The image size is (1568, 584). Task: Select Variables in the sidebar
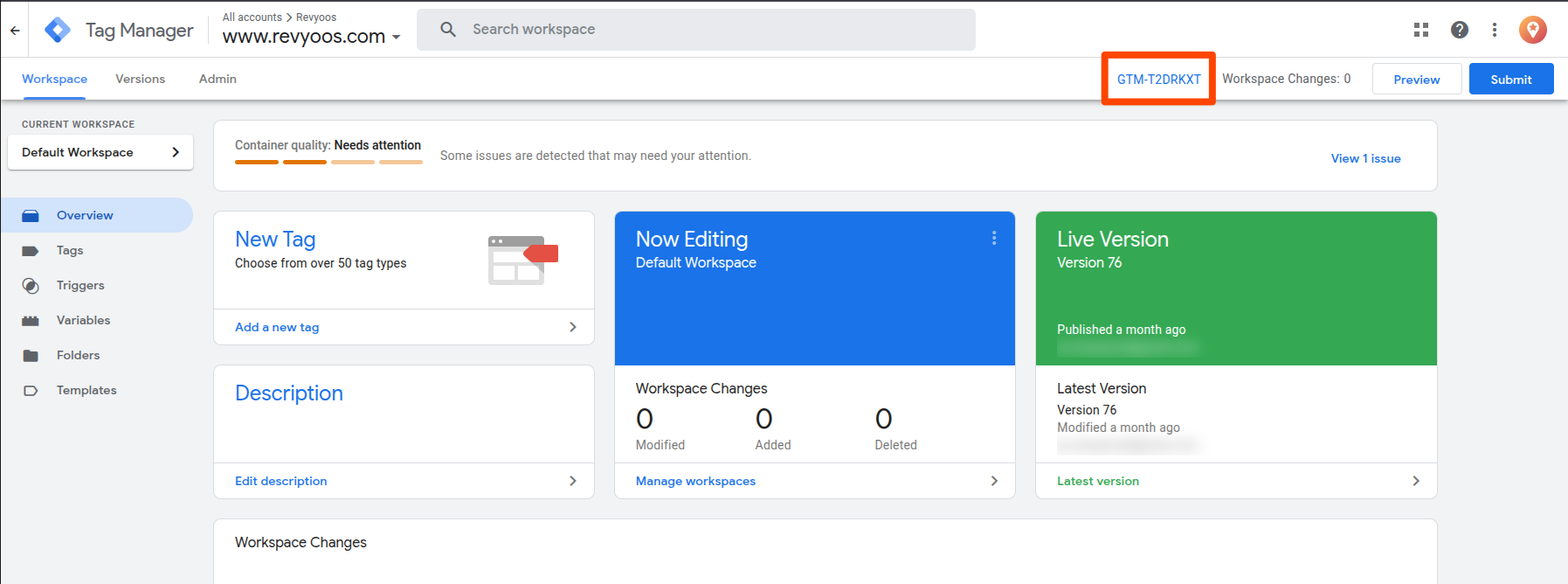point(96,321)
